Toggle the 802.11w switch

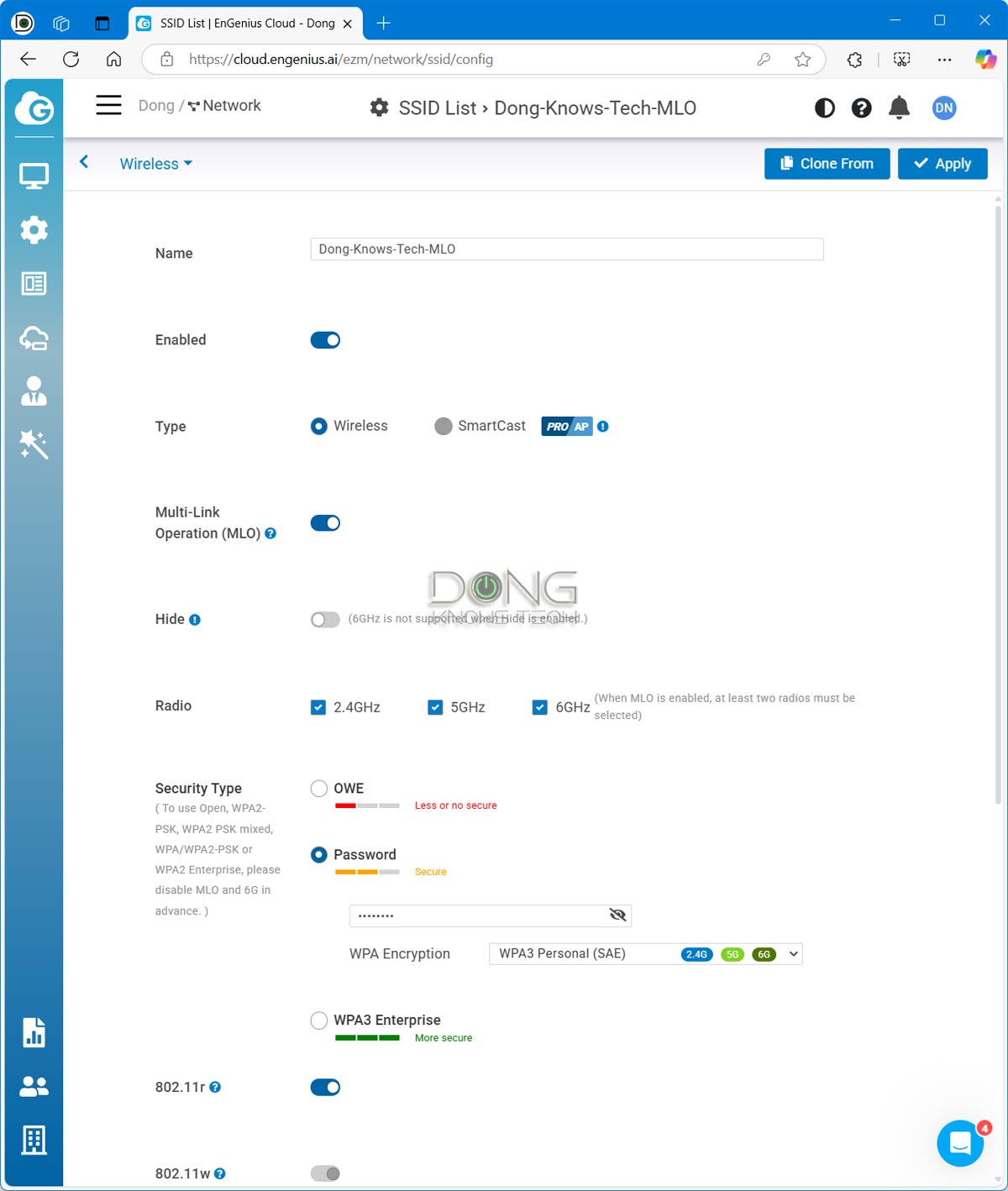point(325,1173)
